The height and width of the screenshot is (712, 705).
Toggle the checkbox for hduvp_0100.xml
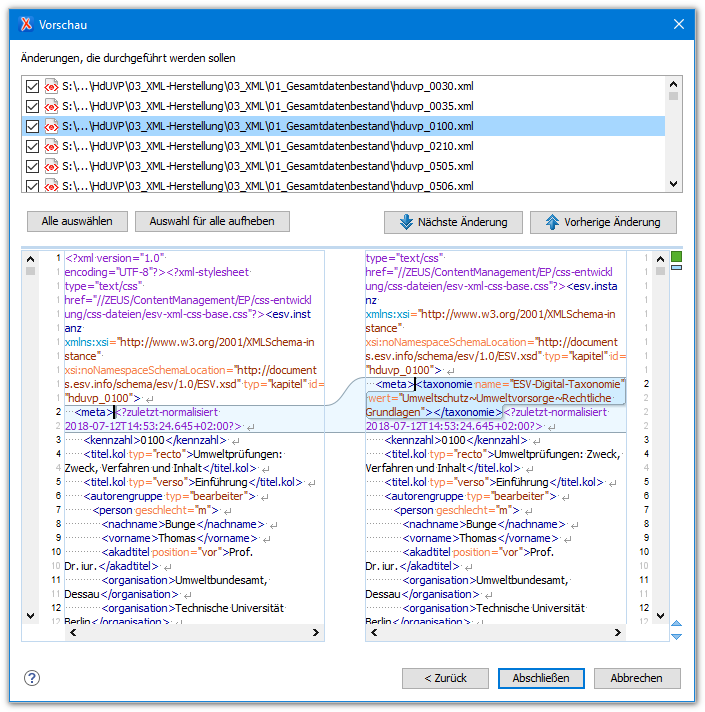(32, 127)
